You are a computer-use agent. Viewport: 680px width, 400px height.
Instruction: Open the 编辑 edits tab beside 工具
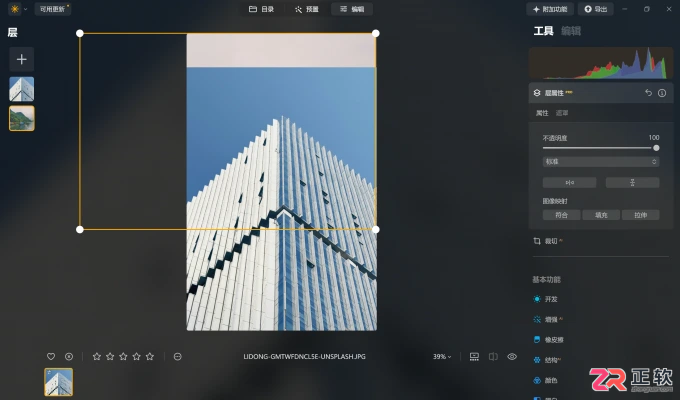tap(571, 31)
